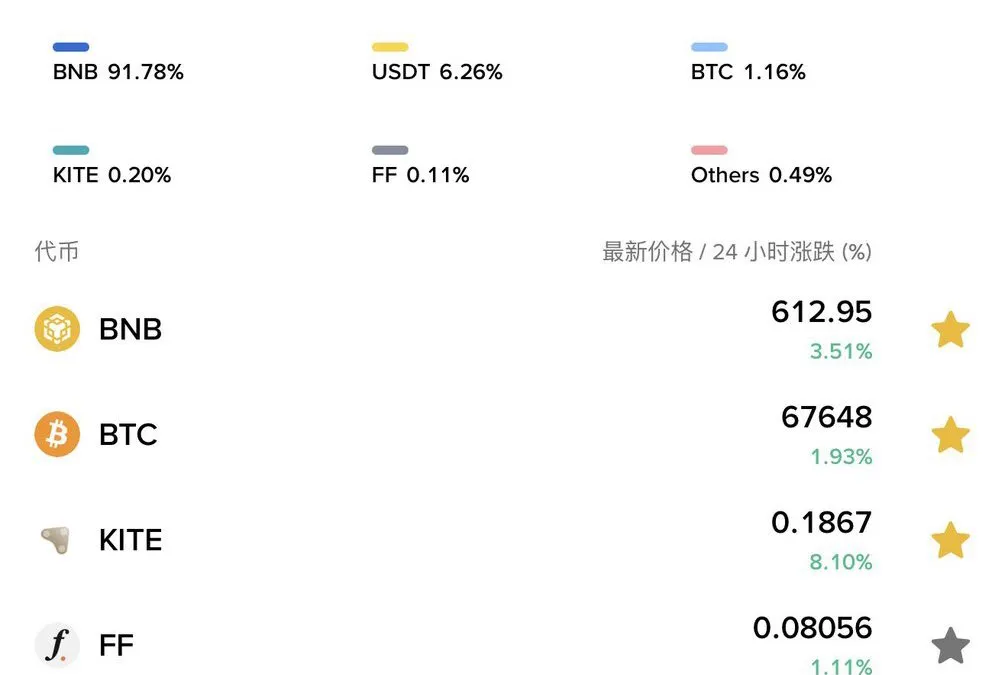Select the dark blue BNB legend swatch
The width and height of the screenshot is (1007, 675).
(71, 47)
